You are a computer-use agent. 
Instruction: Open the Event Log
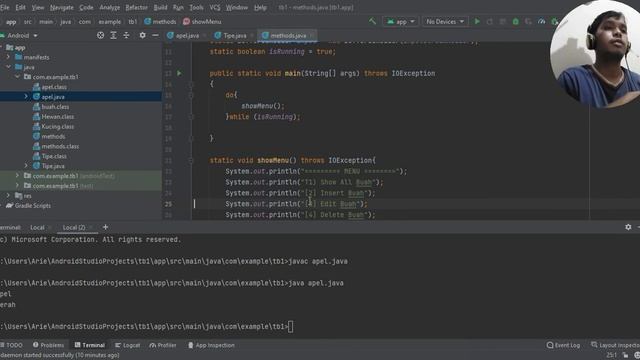[x=563, y=345]
